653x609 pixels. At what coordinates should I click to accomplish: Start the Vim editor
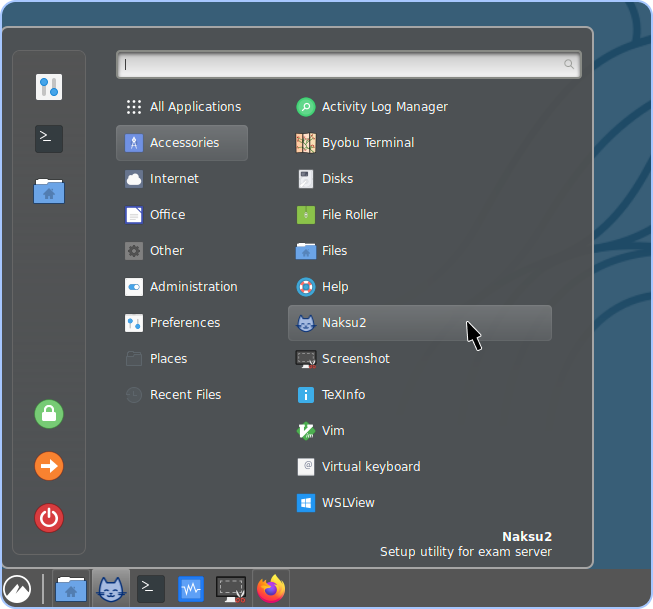coord(333,431)
